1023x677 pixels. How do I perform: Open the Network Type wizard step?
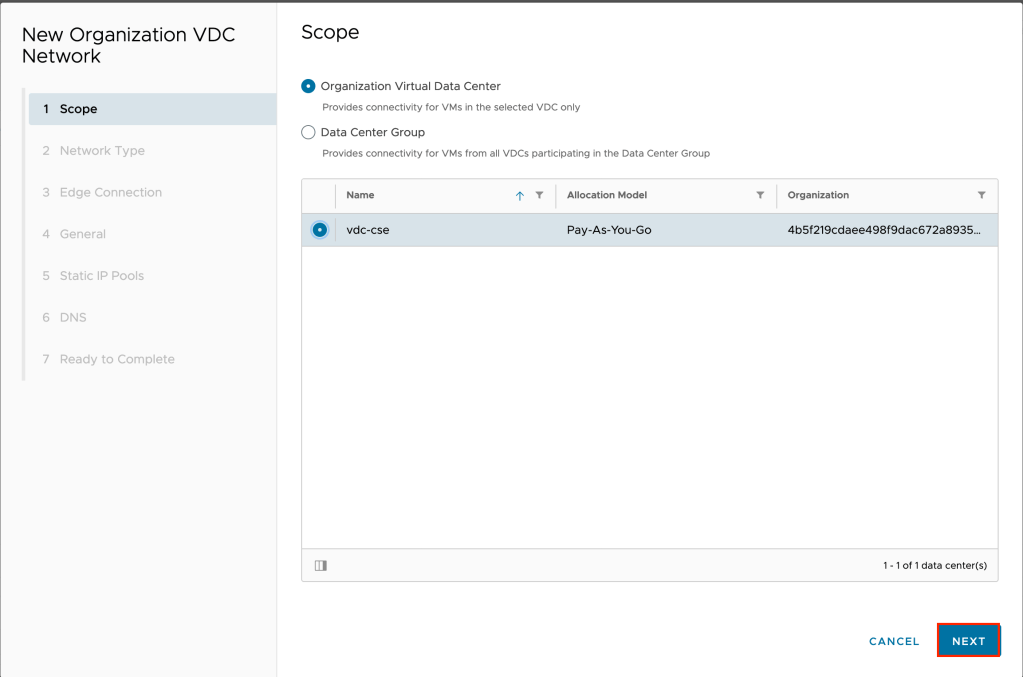click(102, 151)
